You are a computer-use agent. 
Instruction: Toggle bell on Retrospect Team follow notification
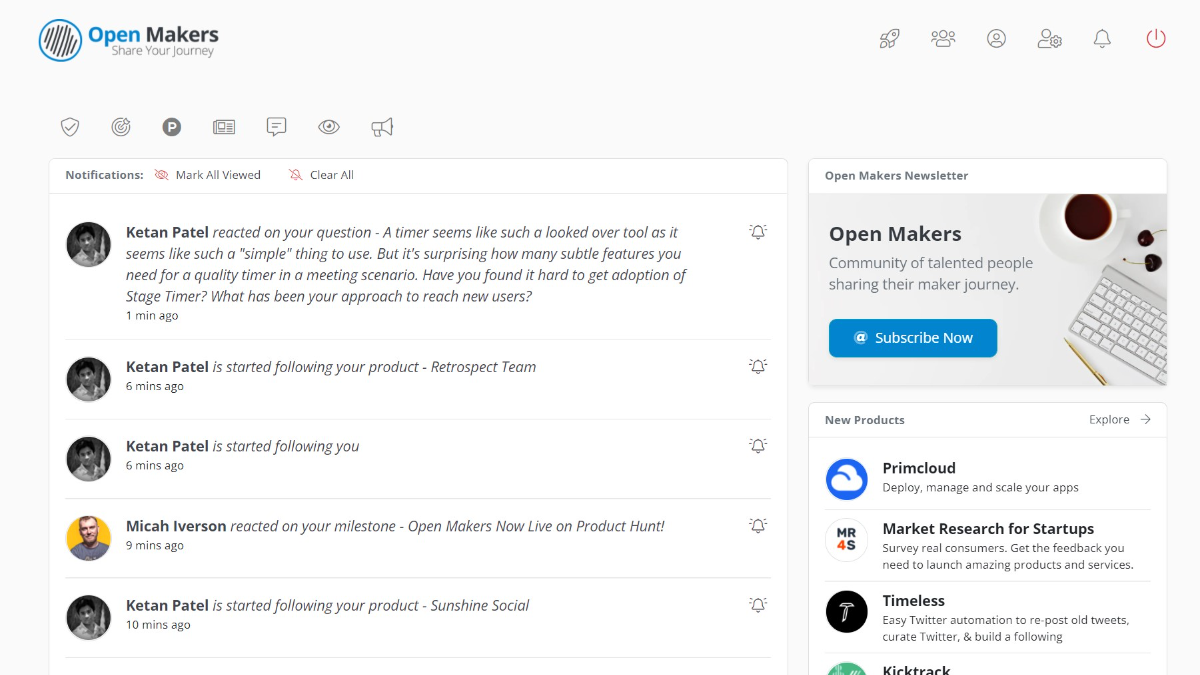[758, 367]
